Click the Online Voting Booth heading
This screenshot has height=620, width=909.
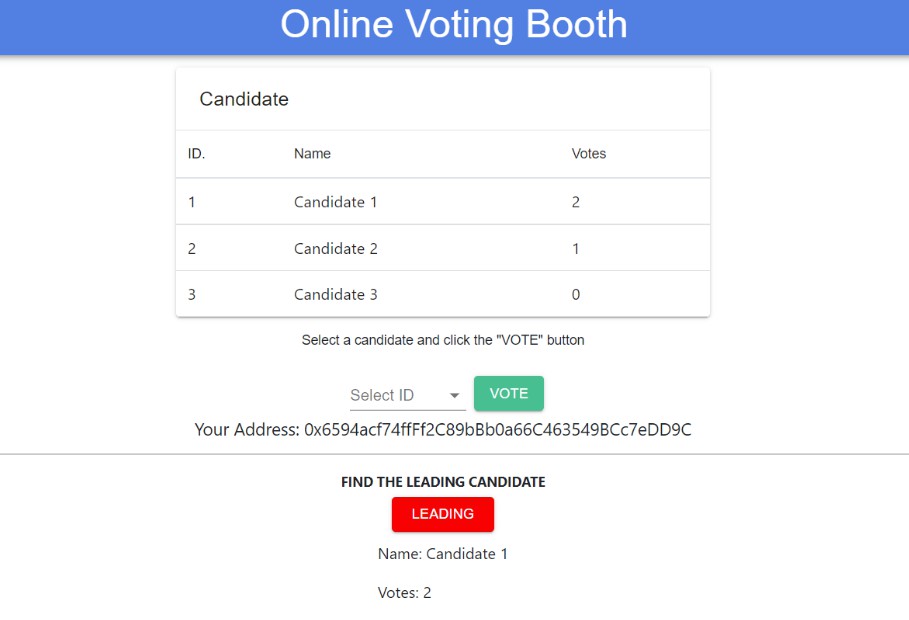pos(454,25)
